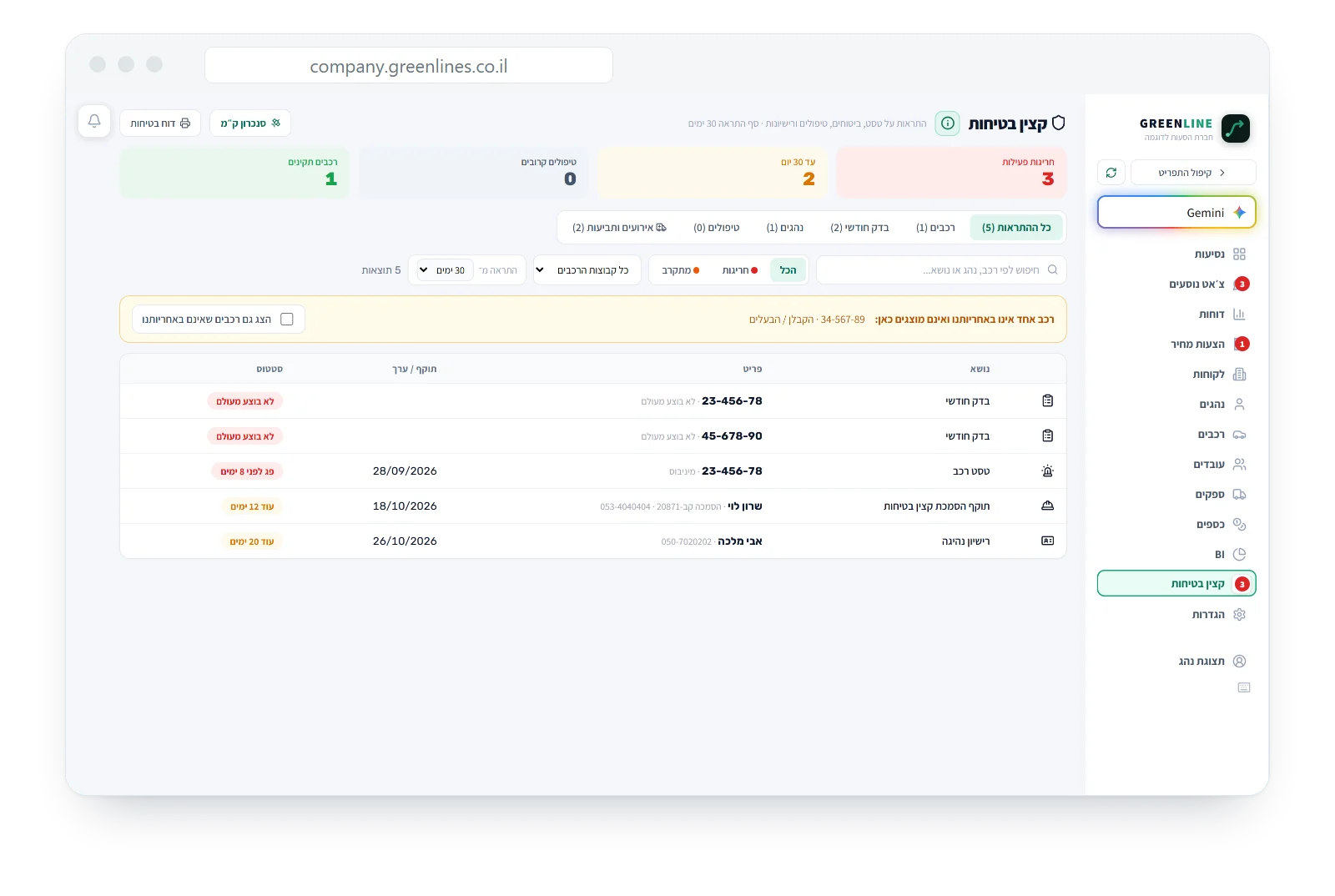The width and height of the screenshot is (1335, 896).
Task: Click the search field for vehicle or driver
Action: click(x=941, y=270)
